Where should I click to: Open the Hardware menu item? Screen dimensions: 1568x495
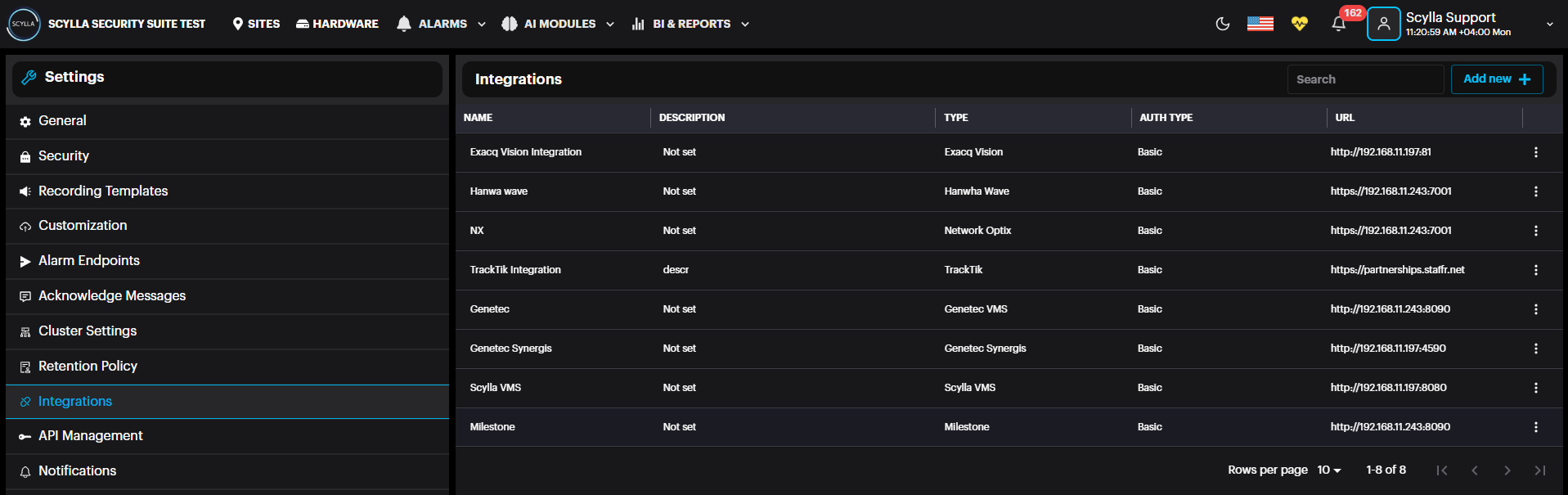pos(337,24)
